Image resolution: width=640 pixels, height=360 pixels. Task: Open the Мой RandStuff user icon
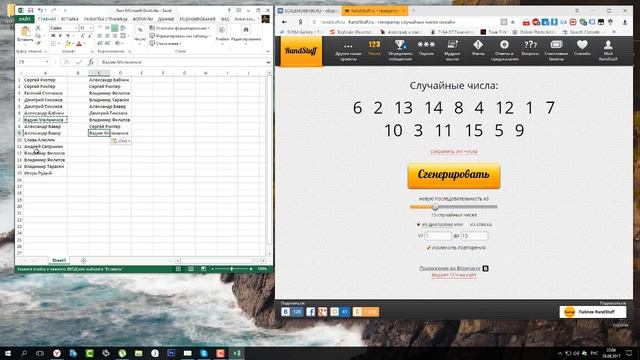coord(608,50)
